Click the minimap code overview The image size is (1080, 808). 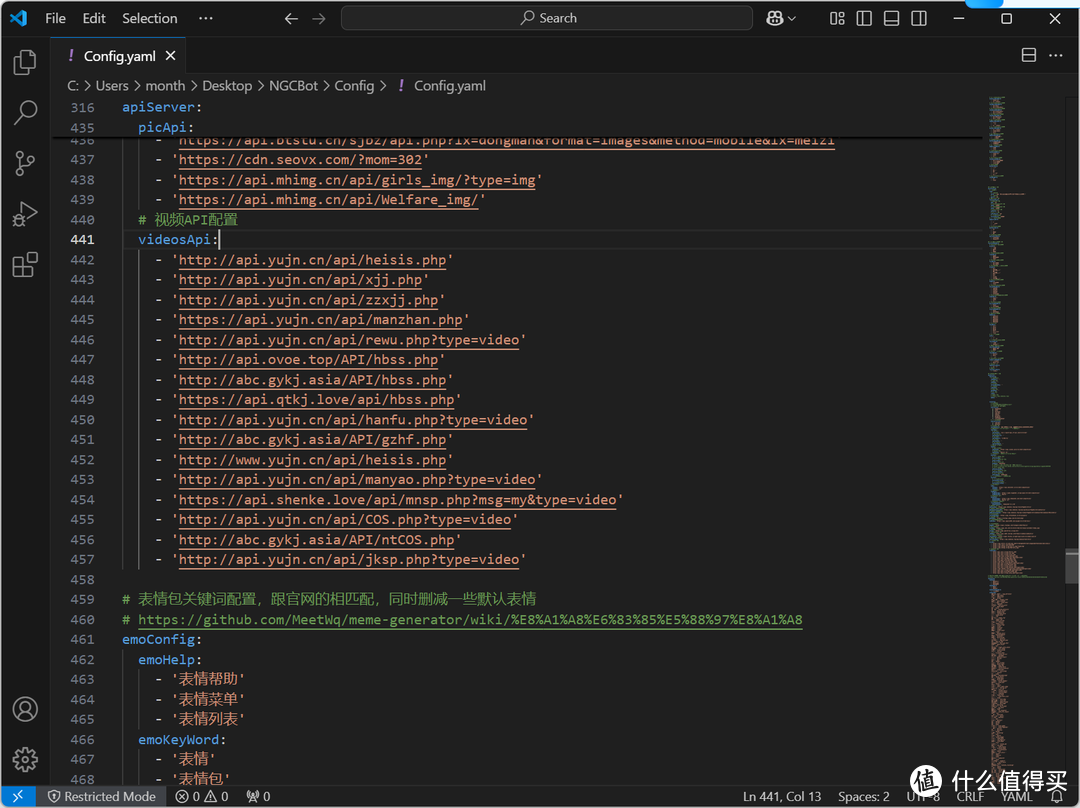coord(1024,441)
